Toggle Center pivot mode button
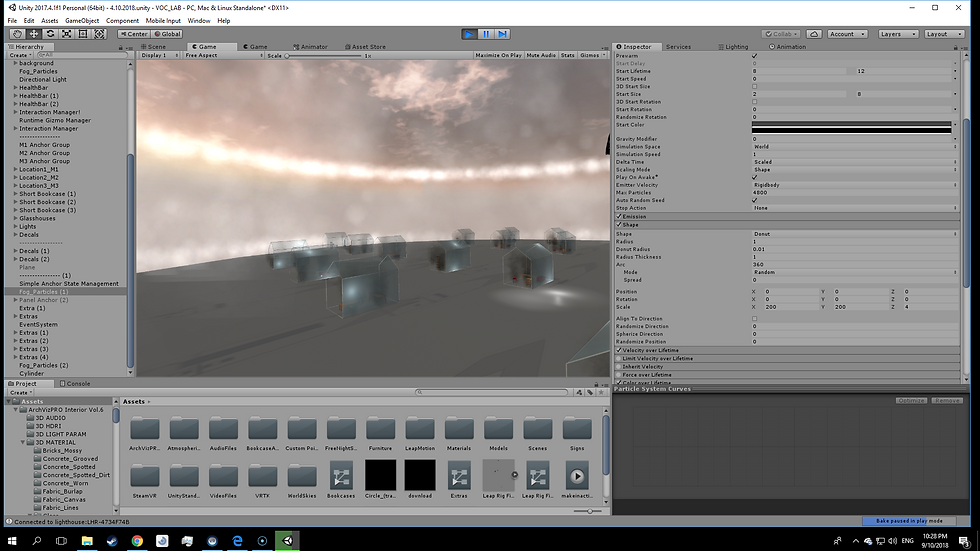Image resolution: width=980 pixels, height=551 pixels. pos(134,34)
